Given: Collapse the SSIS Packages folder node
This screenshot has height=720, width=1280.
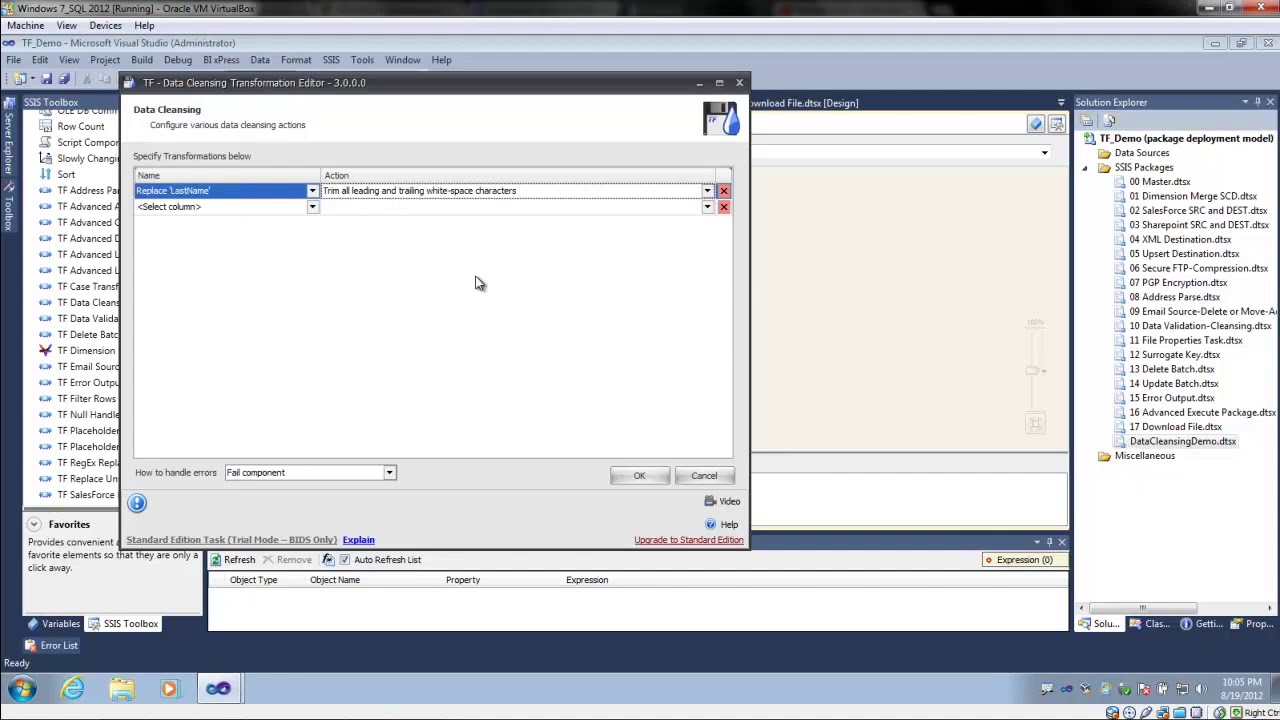Looking at the screenshot, I should [x=1085, y=168].
